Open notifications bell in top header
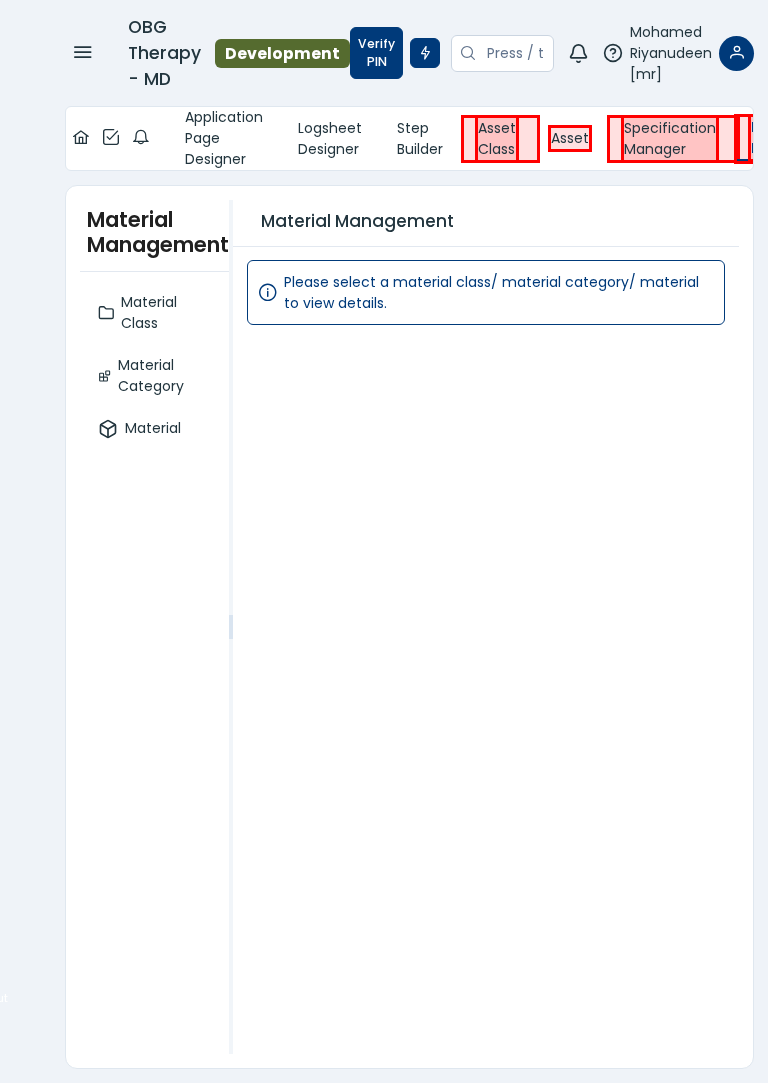The height and width of the screenshot is (1083, 768). [x=578, y=53]
